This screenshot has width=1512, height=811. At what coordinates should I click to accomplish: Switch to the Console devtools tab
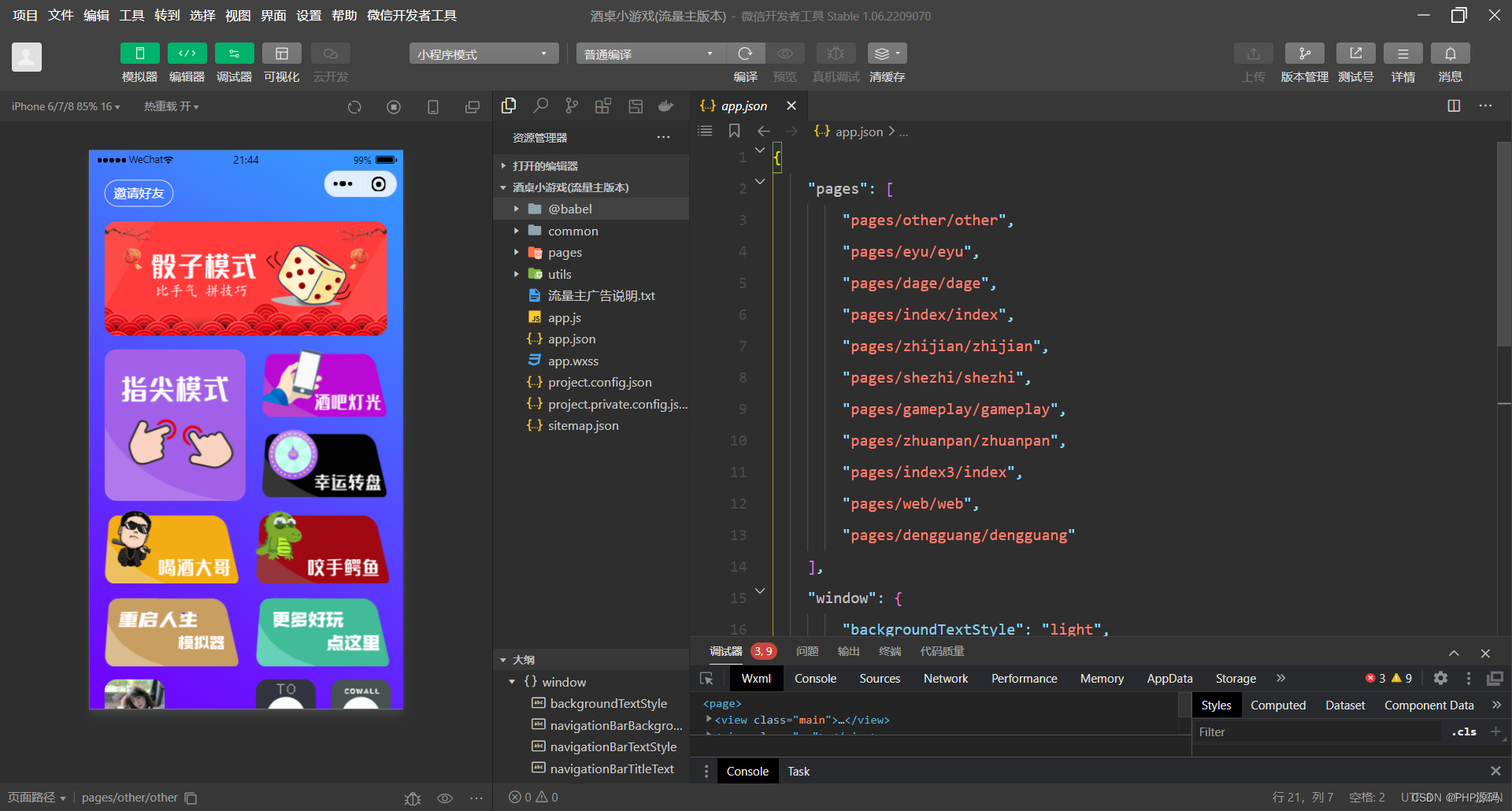point(815,678)
